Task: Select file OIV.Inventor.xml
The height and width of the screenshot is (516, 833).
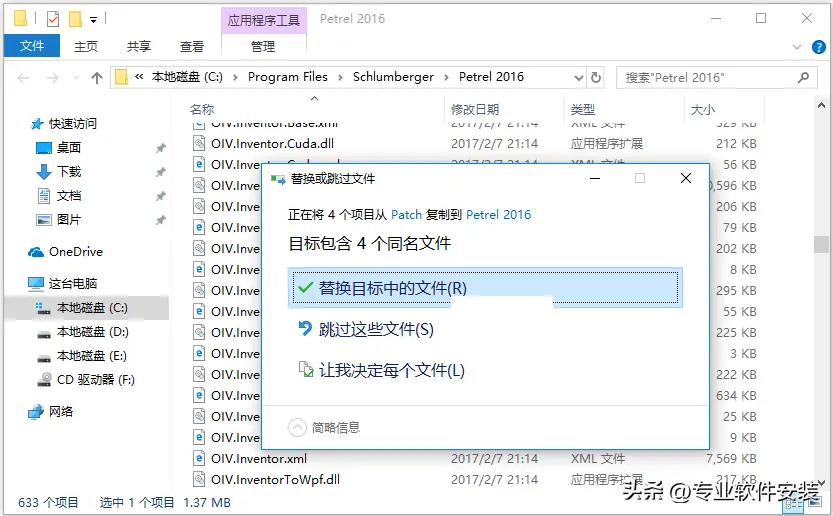Action: pyautogui.click(x=259, y=459)
